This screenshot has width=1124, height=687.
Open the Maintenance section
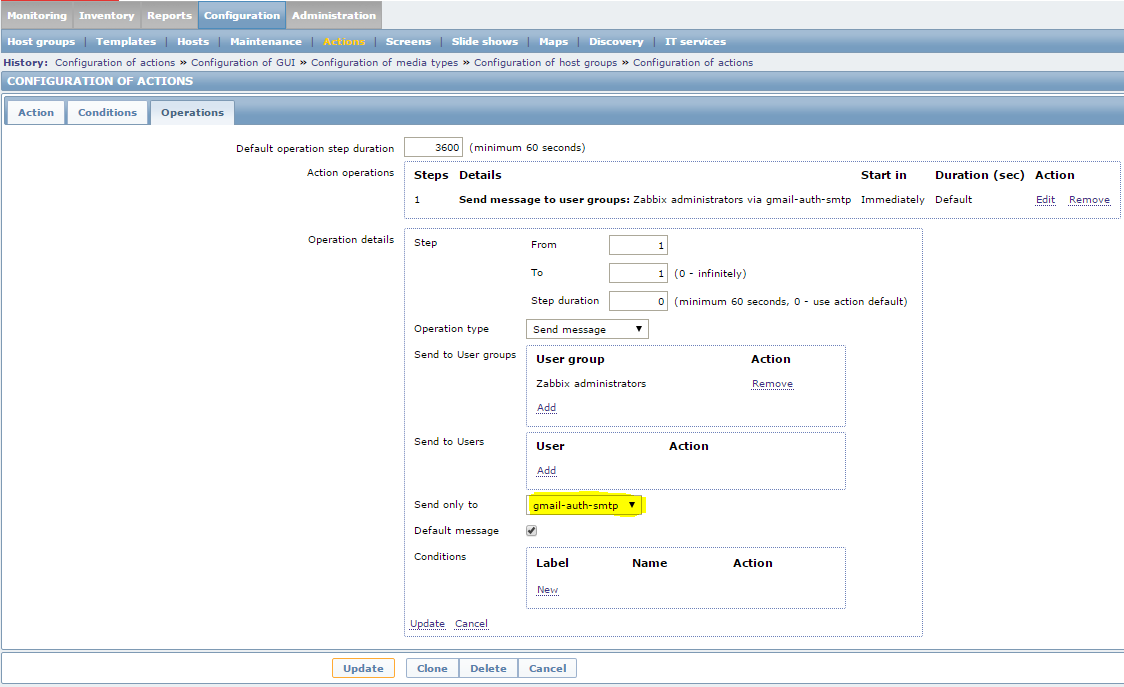[265, 41]
